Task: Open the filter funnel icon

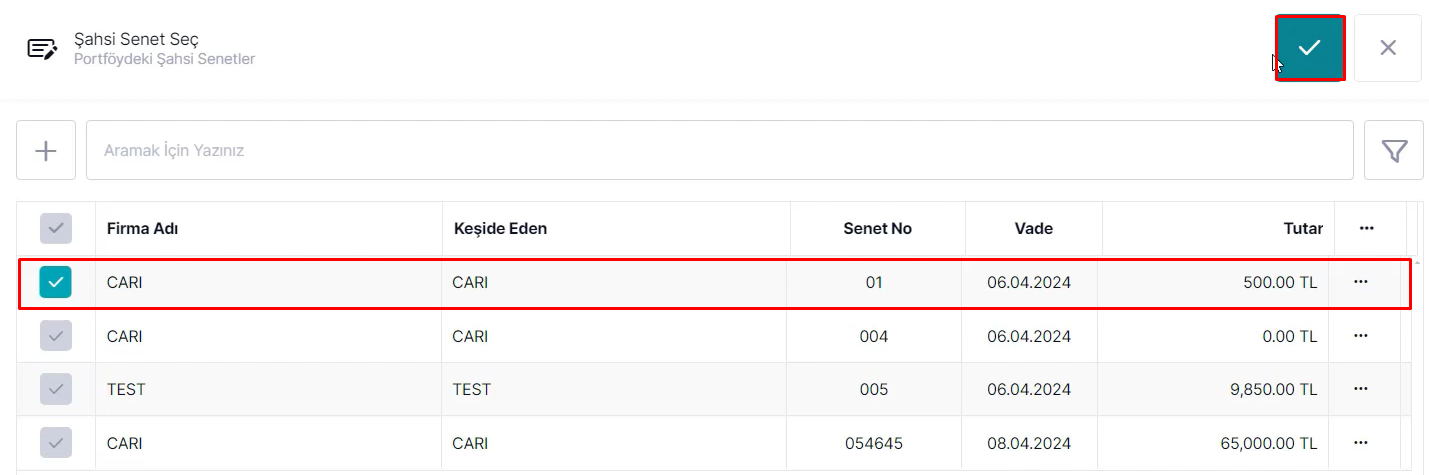Action: (x=1394, y=150)
